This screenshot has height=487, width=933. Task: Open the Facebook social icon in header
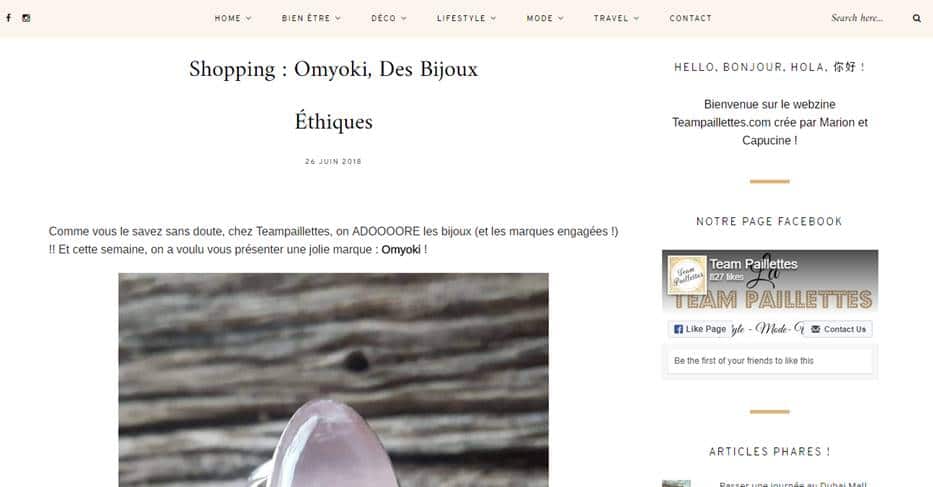point(8,18)
